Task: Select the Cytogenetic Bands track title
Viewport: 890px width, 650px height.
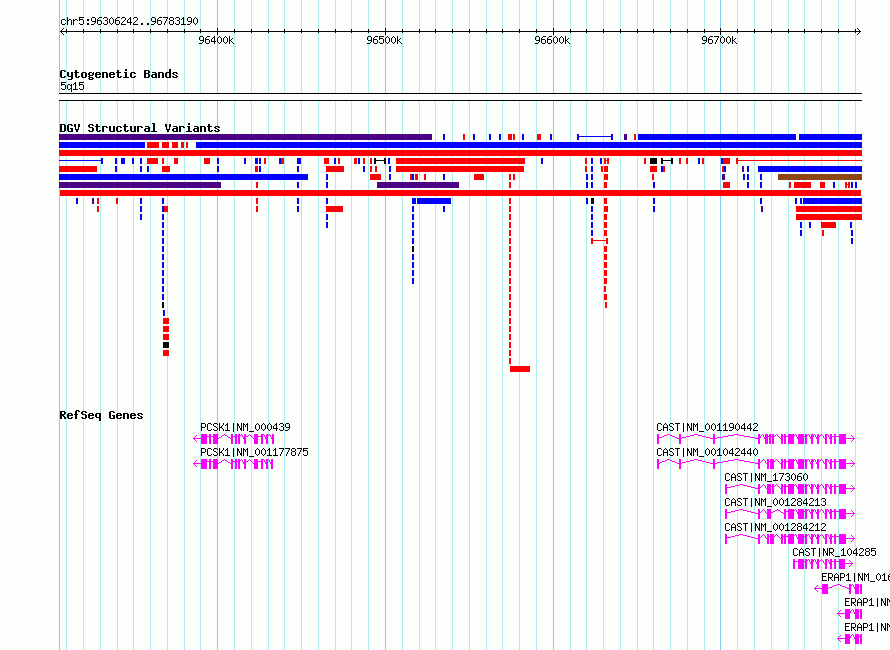Action: [119, 74]
